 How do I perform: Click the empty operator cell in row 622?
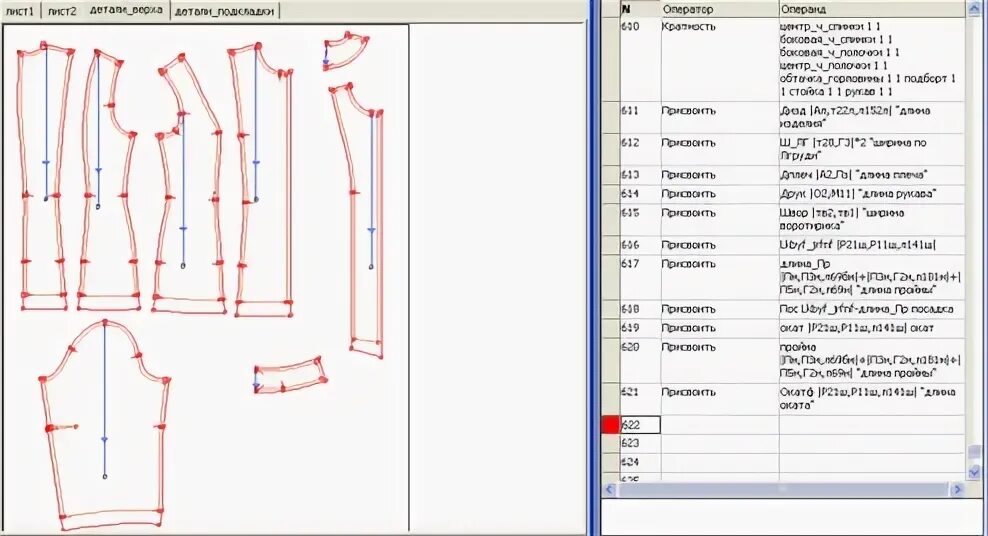720,425
